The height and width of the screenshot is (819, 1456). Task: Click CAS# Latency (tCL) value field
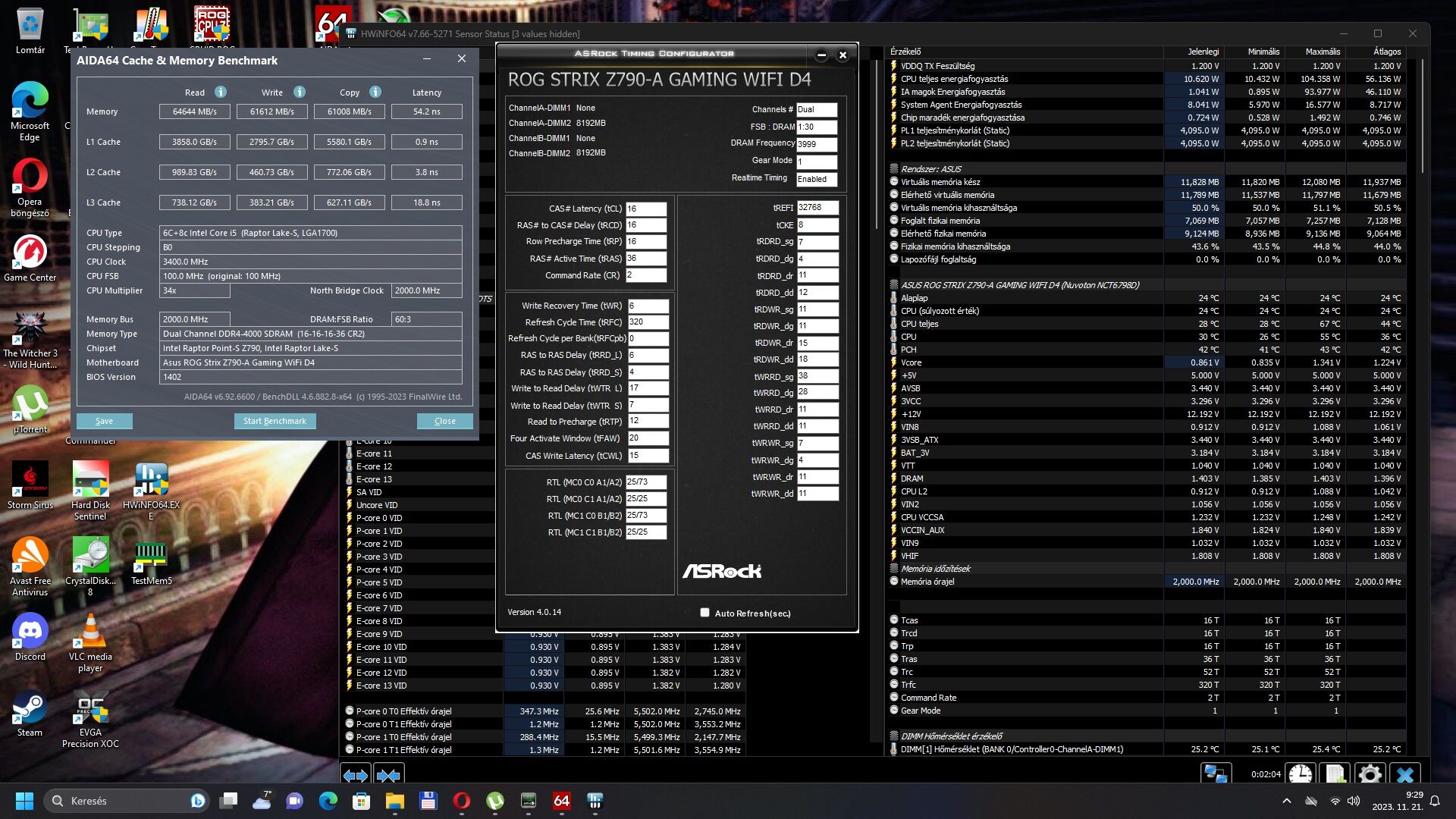(x=645, y=209)
